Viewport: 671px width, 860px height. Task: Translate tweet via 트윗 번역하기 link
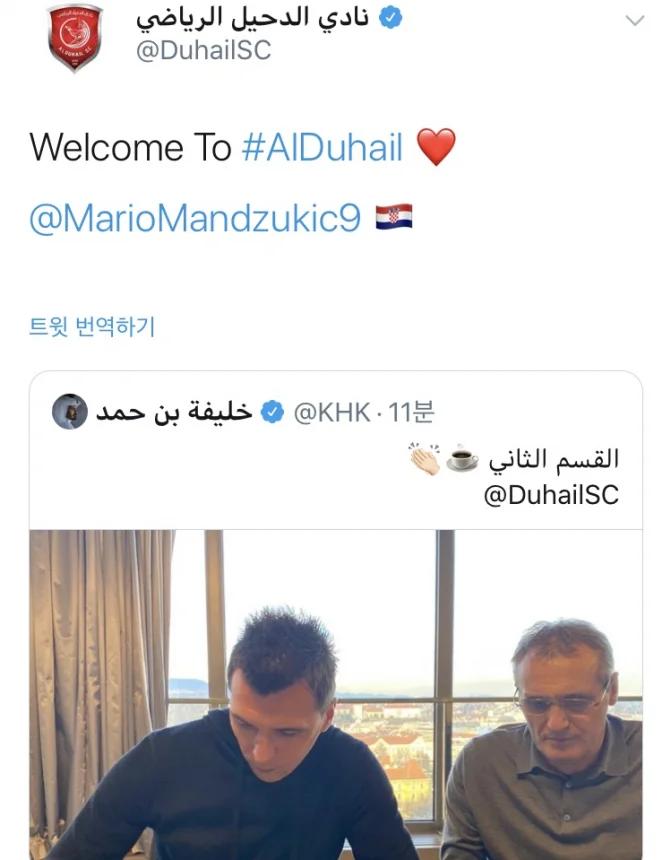92,326
